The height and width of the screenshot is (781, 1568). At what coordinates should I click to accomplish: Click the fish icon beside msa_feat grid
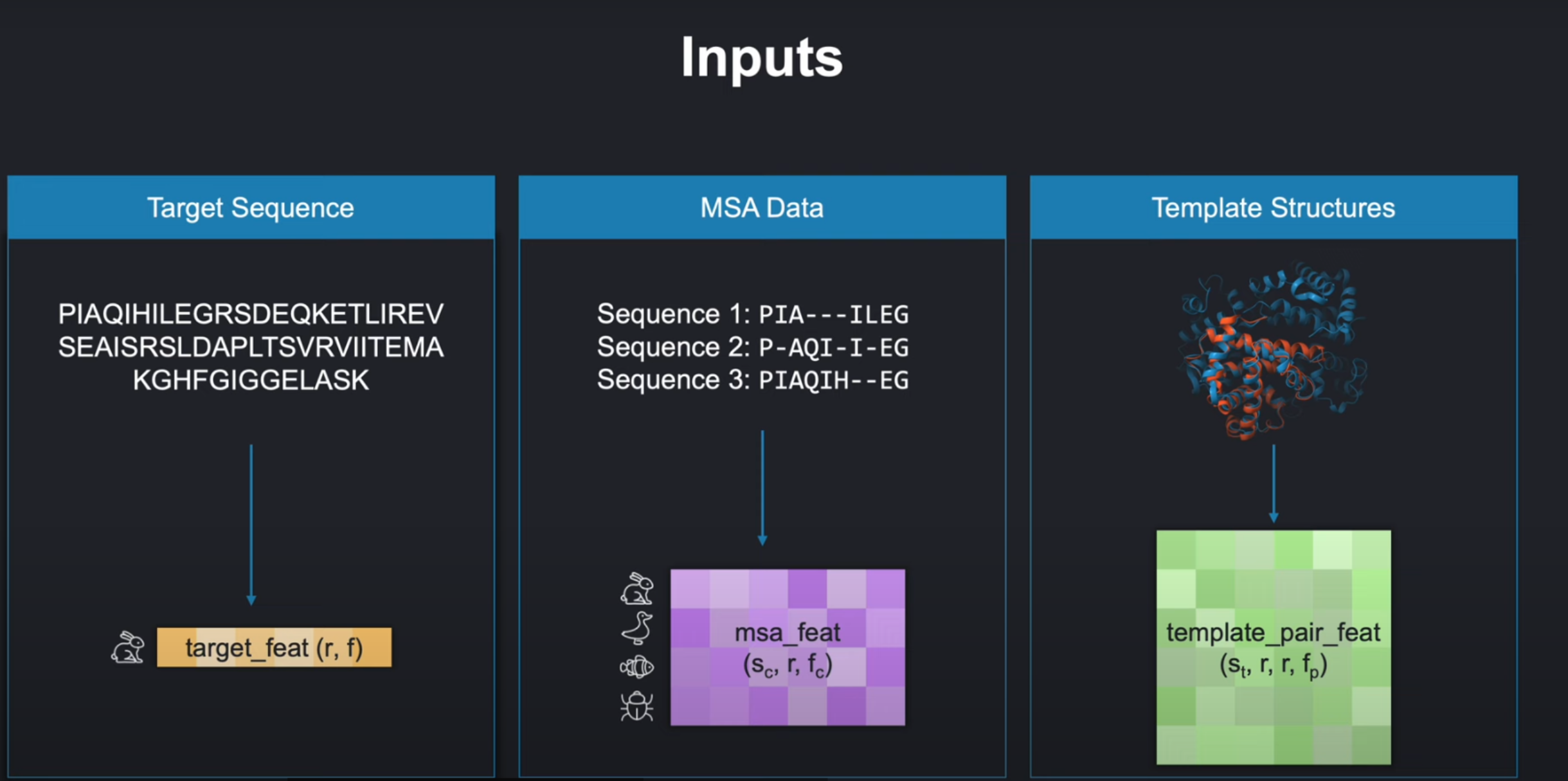coord(636,667)
